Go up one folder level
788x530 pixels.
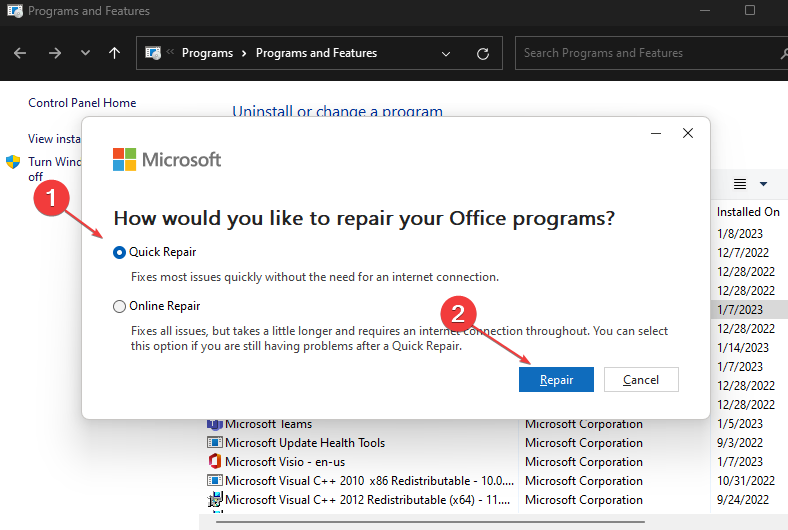(114, 53)
